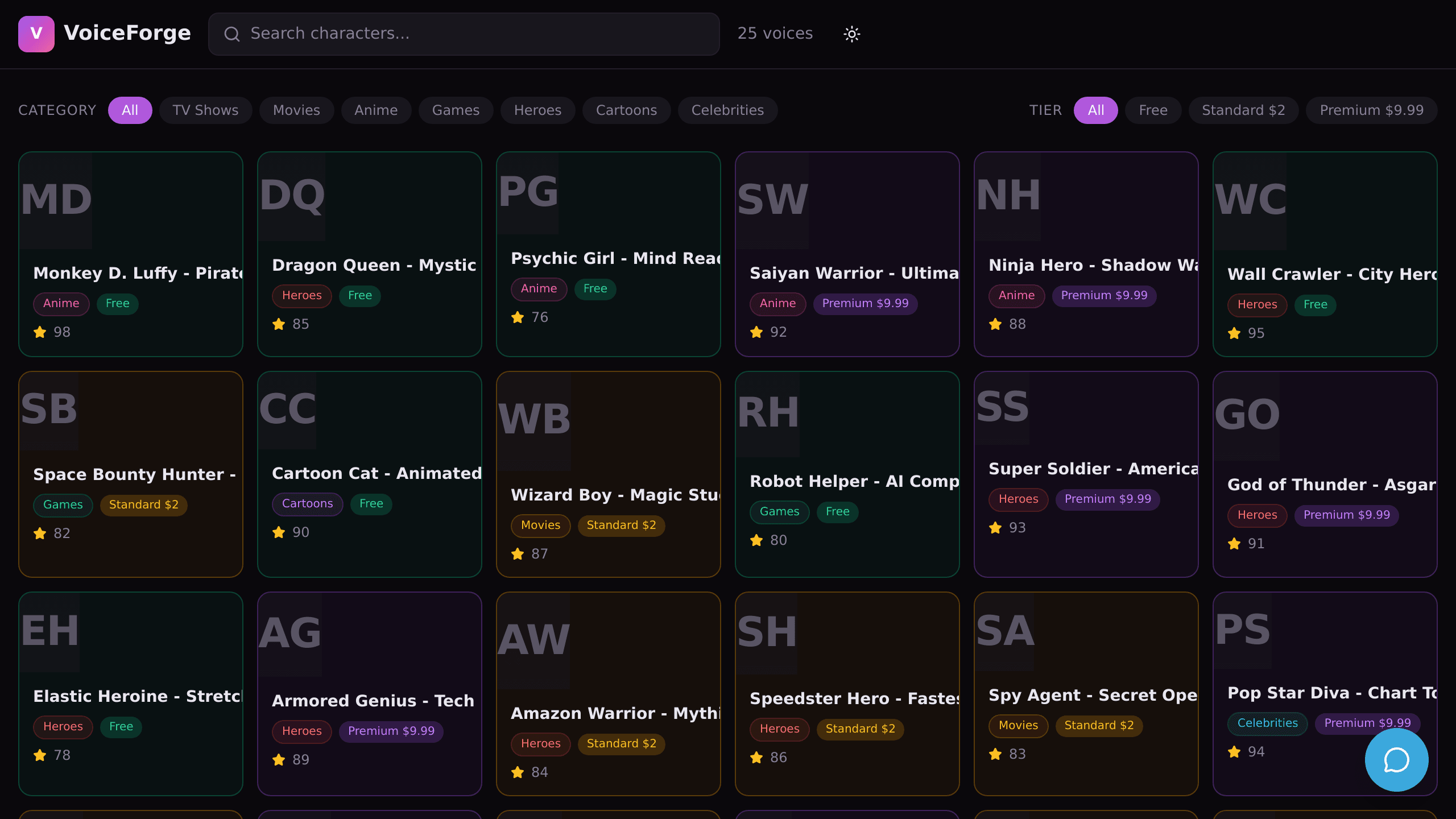This screenshot has width=1456, height=819.
Task: Open the SW avatar thumbnail
Action: coord(772,200)
